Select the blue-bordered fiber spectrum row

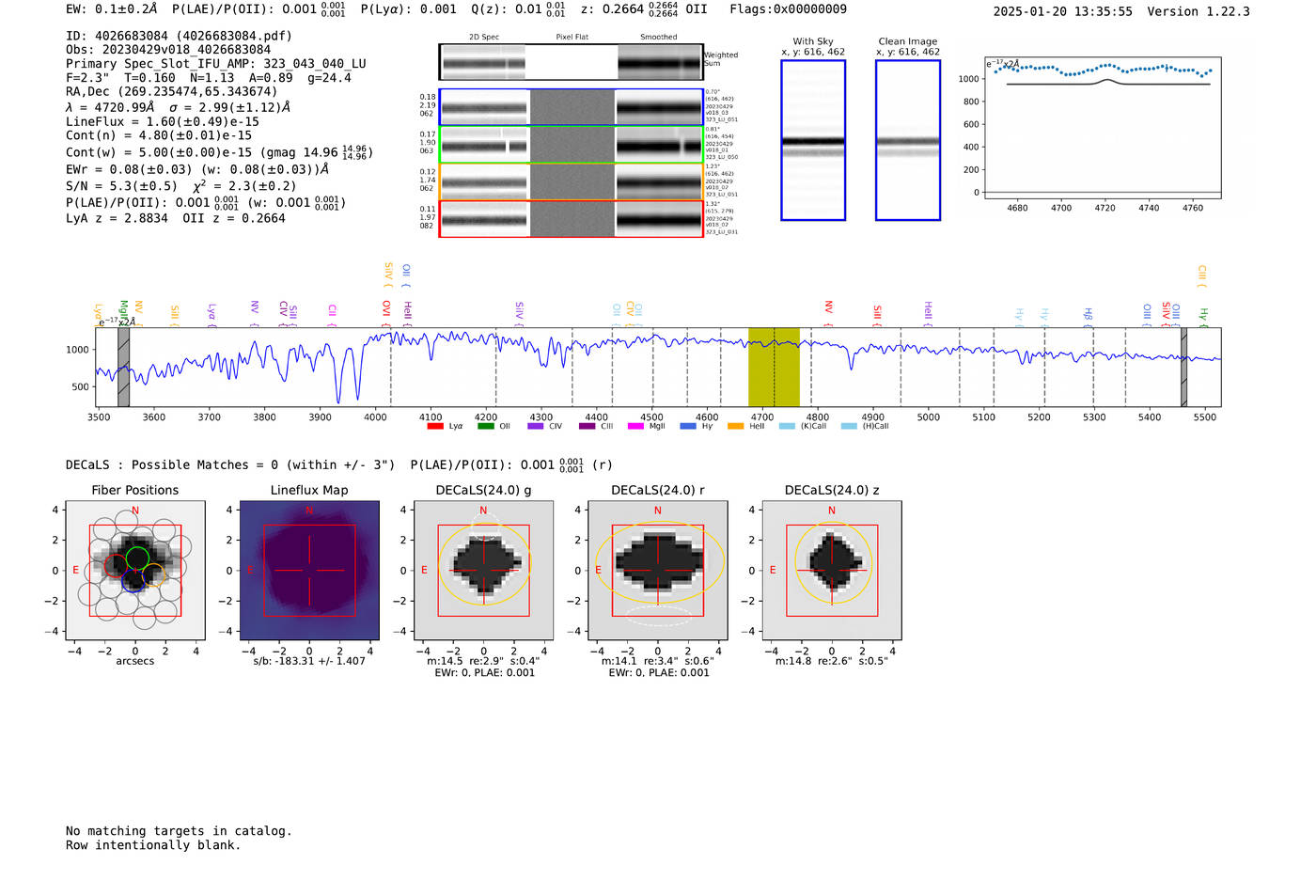(x=571, y=107)
